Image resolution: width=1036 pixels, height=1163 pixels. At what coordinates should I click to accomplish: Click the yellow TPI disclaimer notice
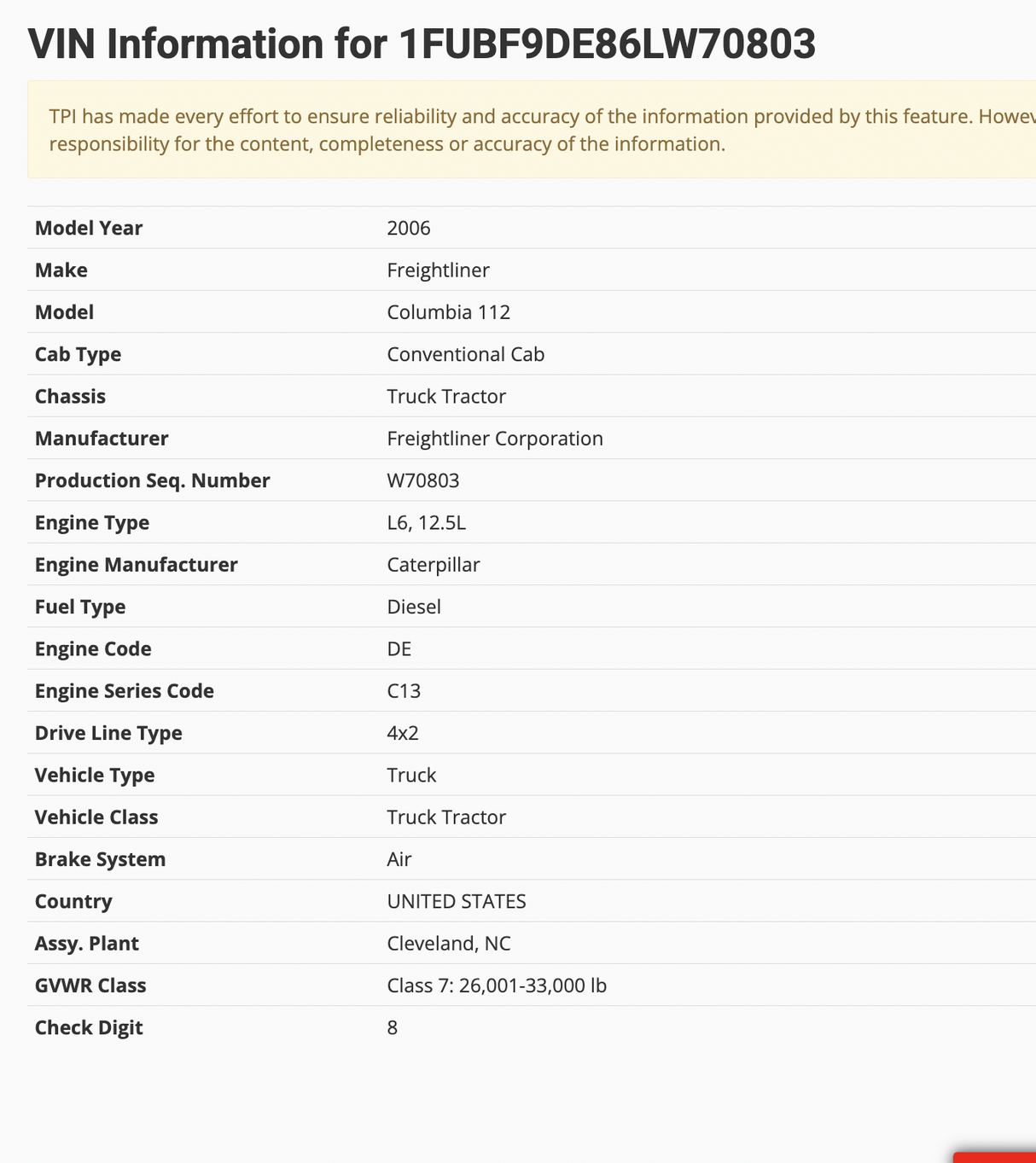531,130
